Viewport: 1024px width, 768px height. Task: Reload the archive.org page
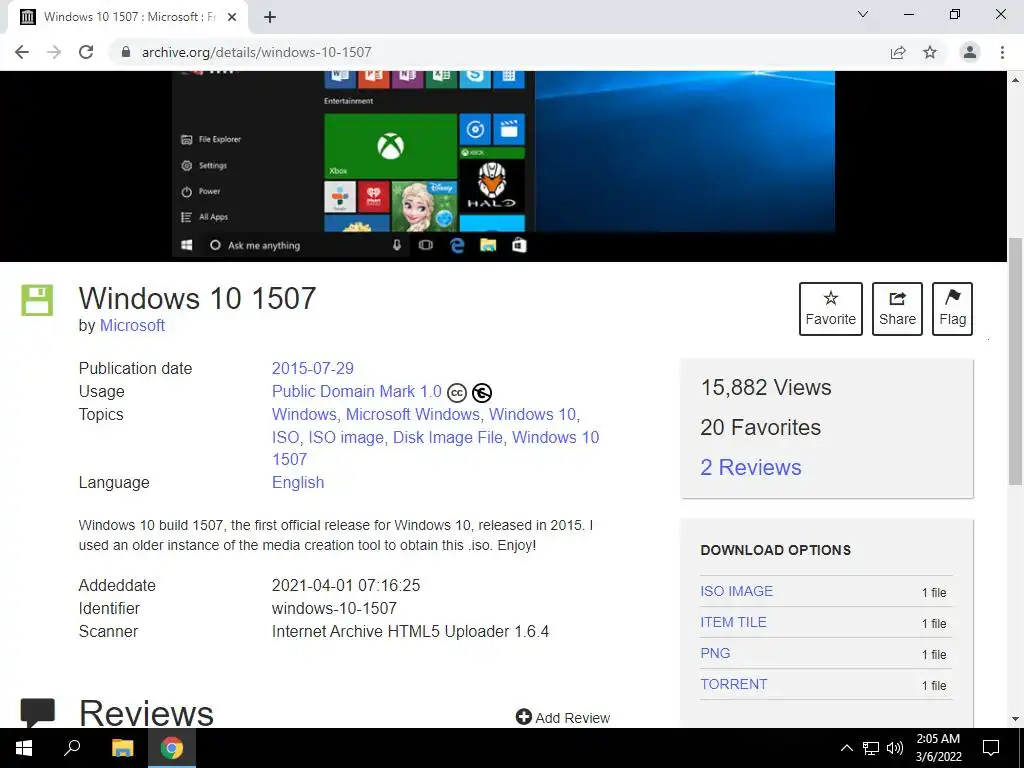[86, 52]
